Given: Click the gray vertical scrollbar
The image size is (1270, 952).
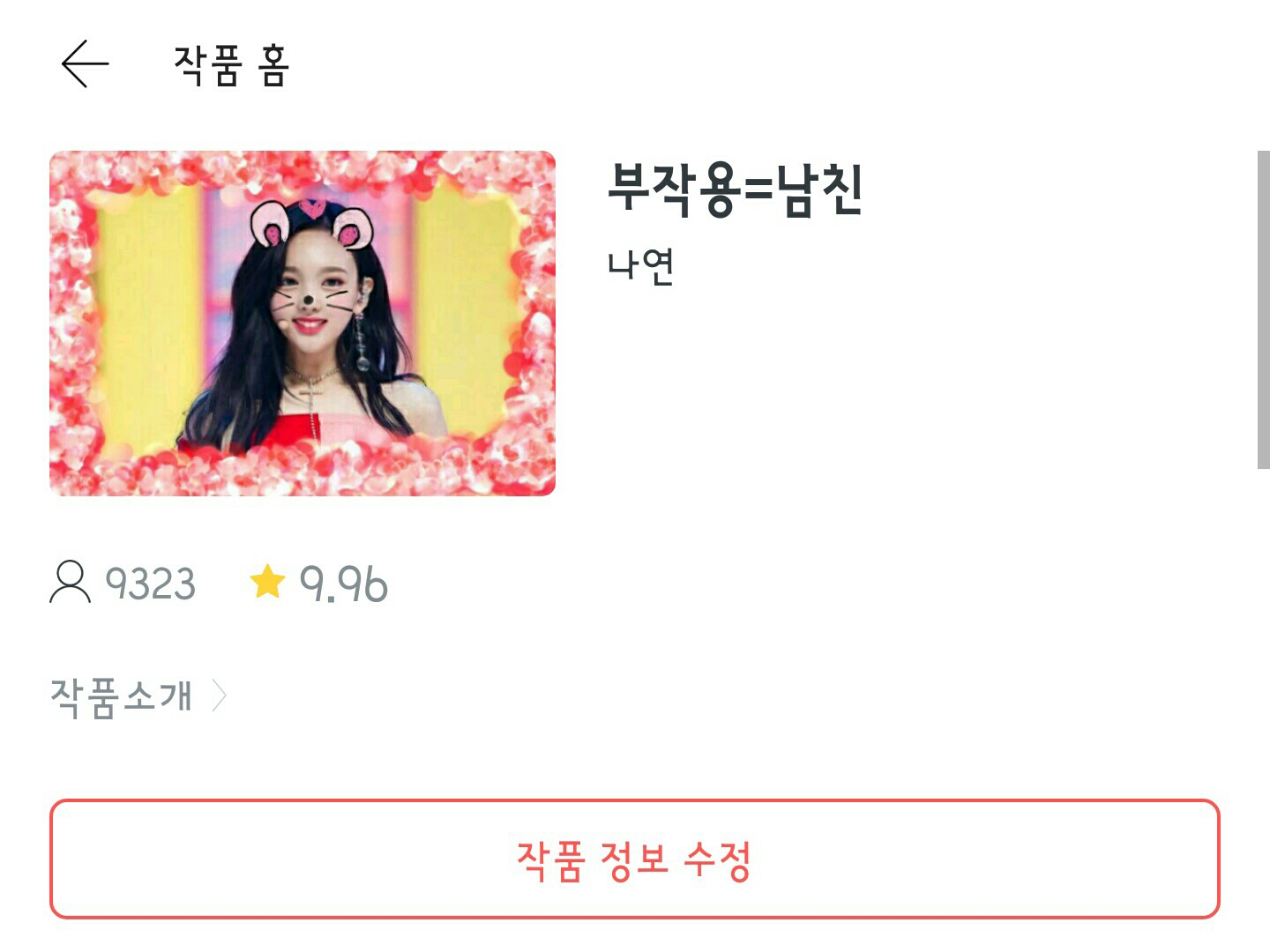Looking at the screenshot, I should pyautogui.click(x=1263, y=309).
